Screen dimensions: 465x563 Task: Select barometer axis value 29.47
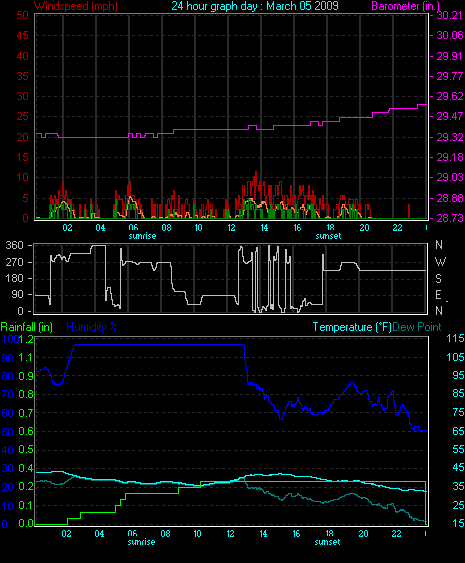(x=449, y=116)
